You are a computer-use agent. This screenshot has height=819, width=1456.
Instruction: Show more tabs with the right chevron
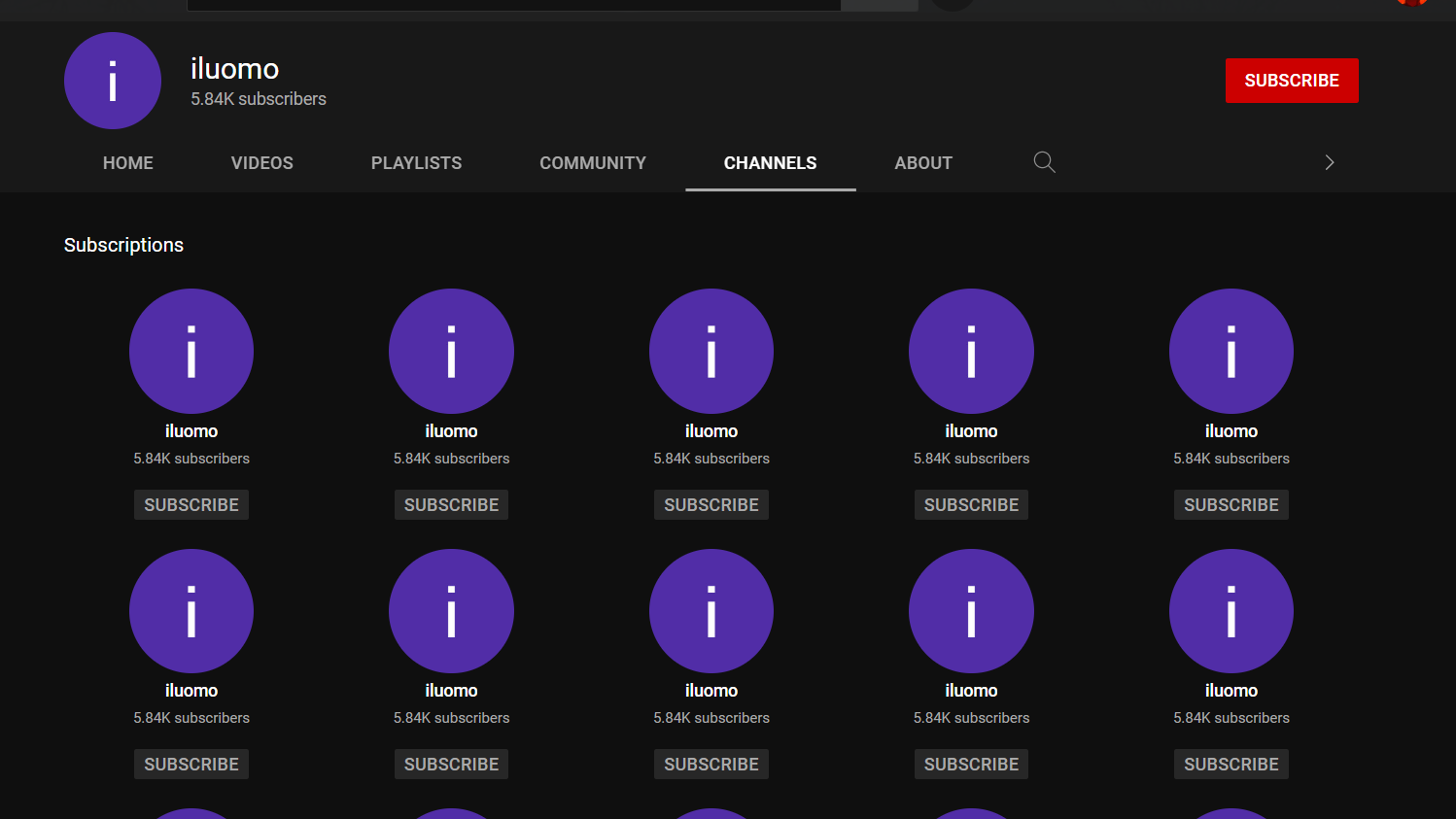click(1330, 162)
